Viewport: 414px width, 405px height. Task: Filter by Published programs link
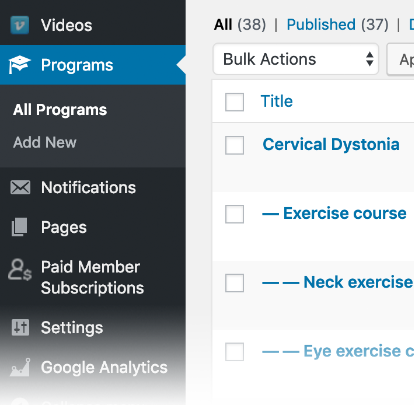point(321,25)
